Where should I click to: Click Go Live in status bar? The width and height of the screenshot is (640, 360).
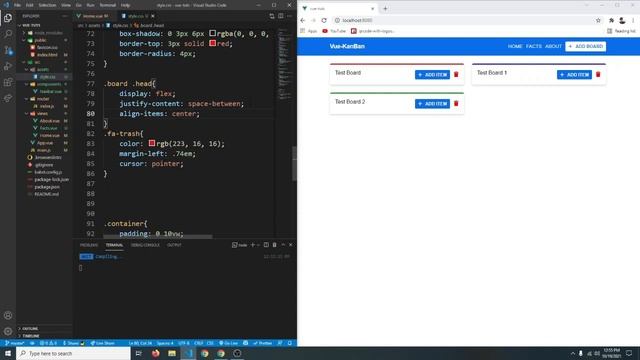click(229, 343)
